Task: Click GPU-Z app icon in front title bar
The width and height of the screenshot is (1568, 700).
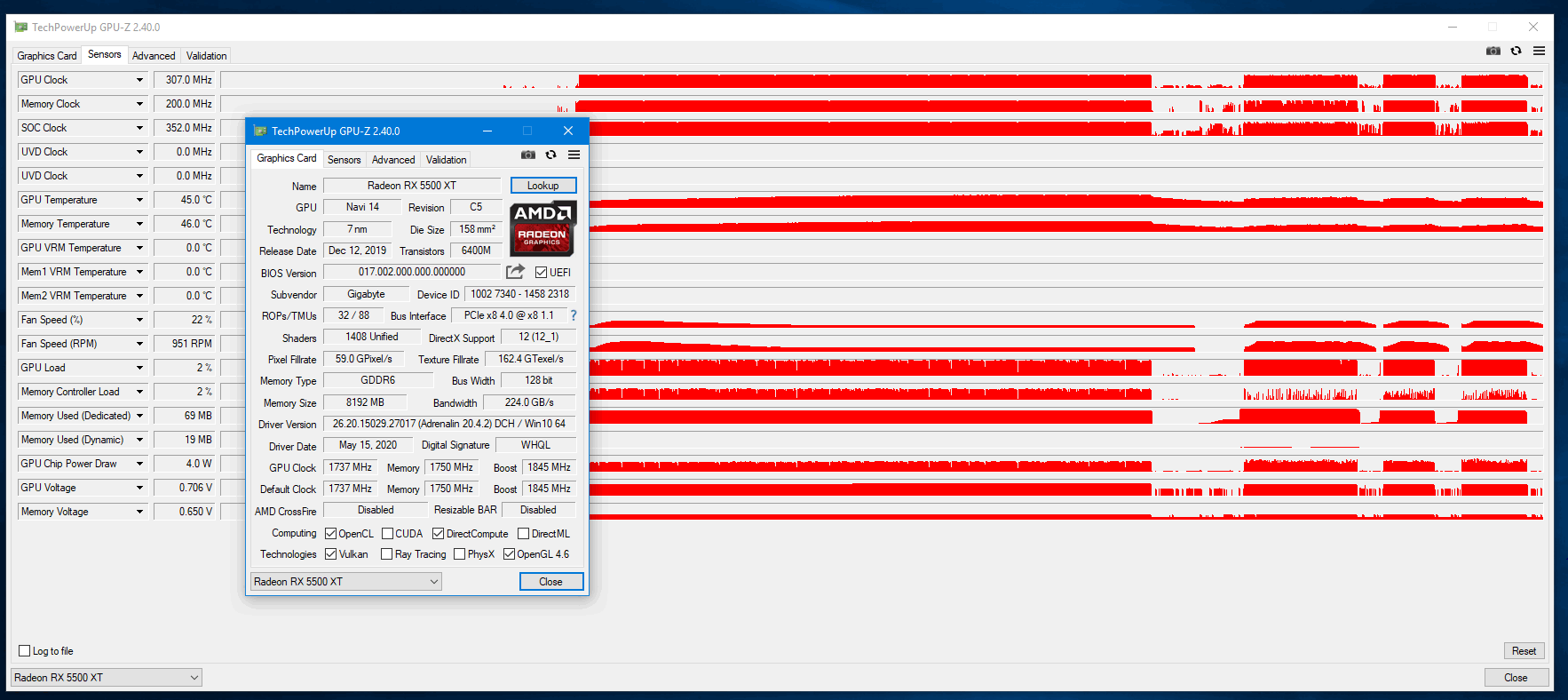Action: coord(260,131)
